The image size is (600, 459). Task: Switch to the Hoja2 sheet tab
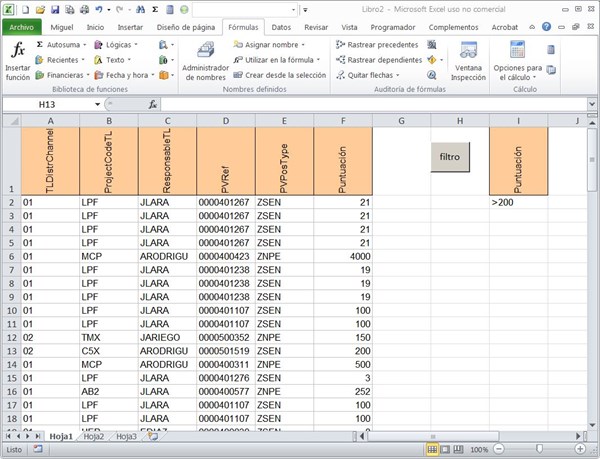click(93, 436)
